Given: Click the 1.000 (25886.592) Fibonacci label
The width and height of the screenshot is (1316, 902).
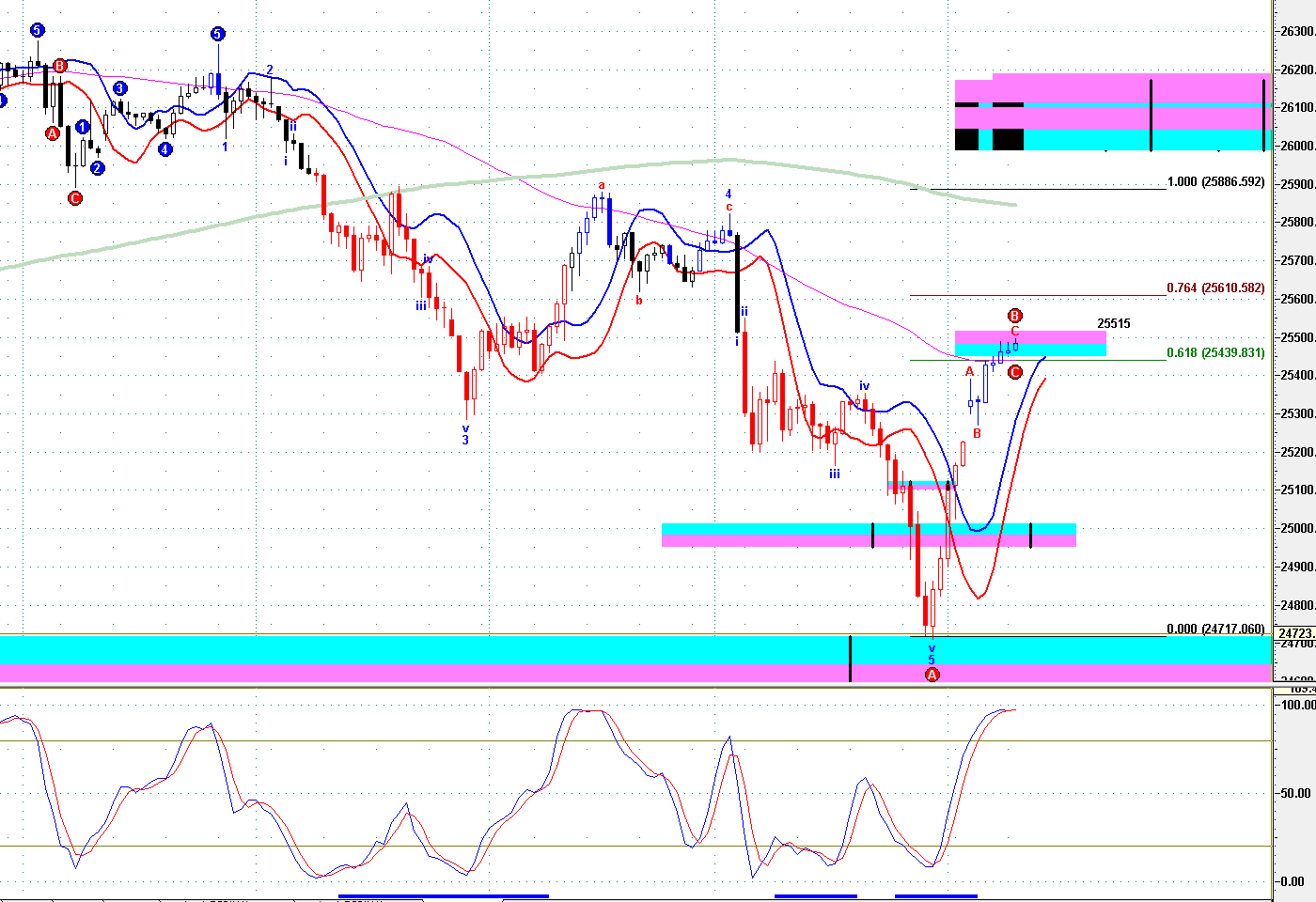Looking at the screenshot, I should pos(1215,181).
